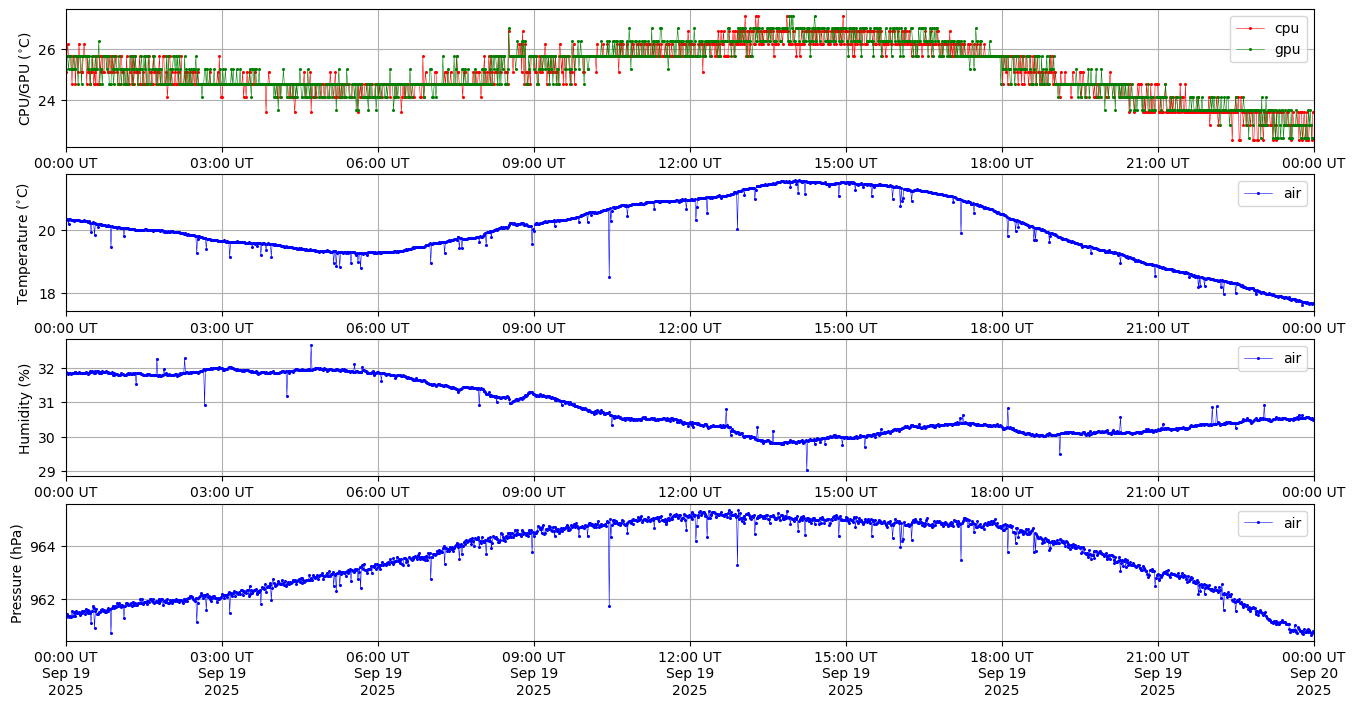Image resolution: width=1355 pixels, height=707 pixels.
Task: Click 15:00 UT under the CPU/GPU chart
Action: coord(846,163)
